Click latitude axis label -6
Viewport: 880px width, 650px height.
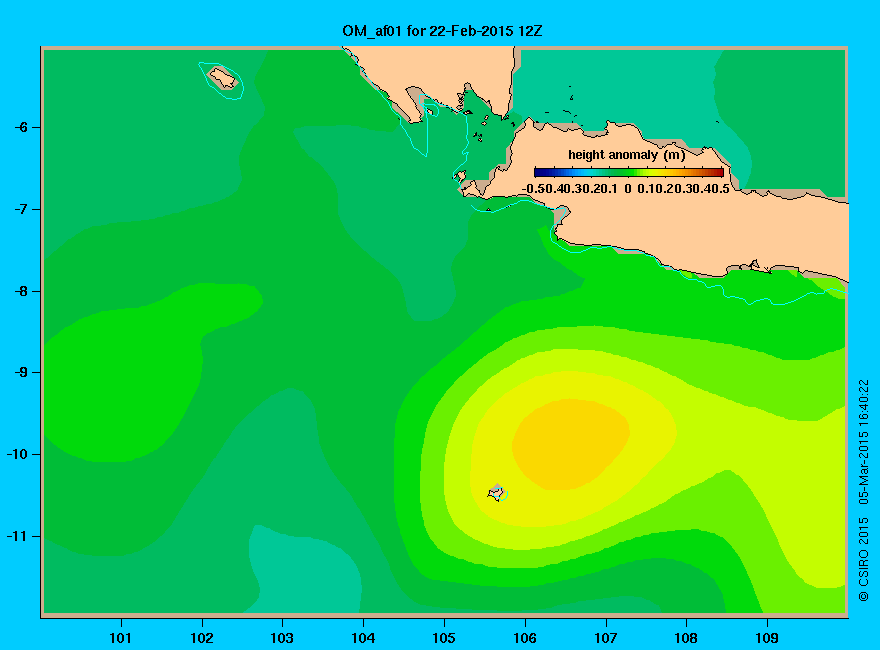pyautogui.click(x=21, y=127)
